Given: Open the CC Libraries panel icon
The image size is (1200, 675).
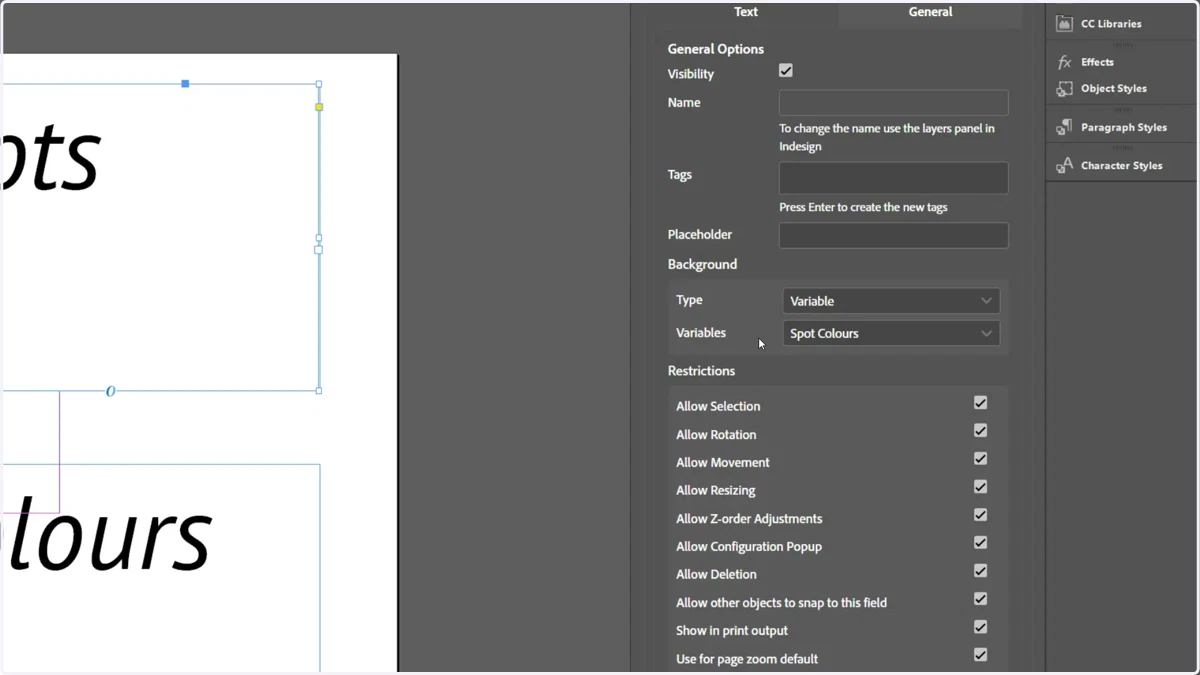Looking at the screenshot, I should (1064, 23).
